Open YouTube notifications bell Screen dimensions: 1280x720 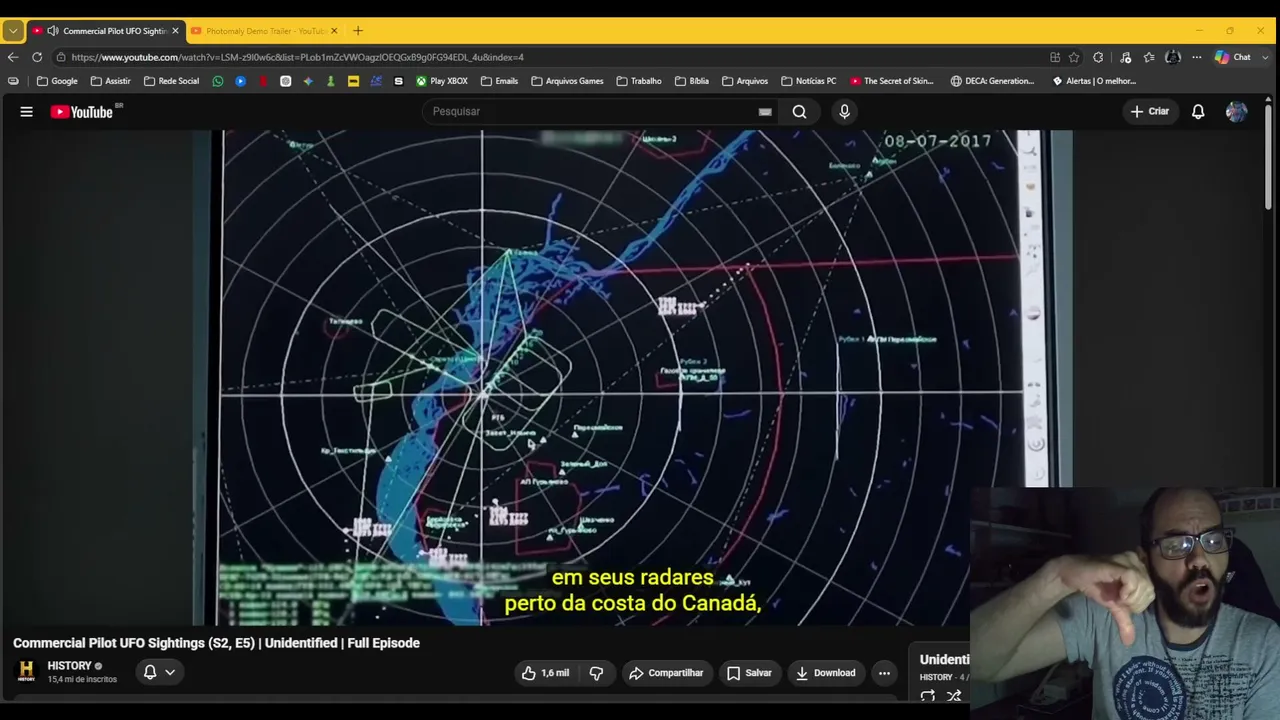coord(1198,112)
